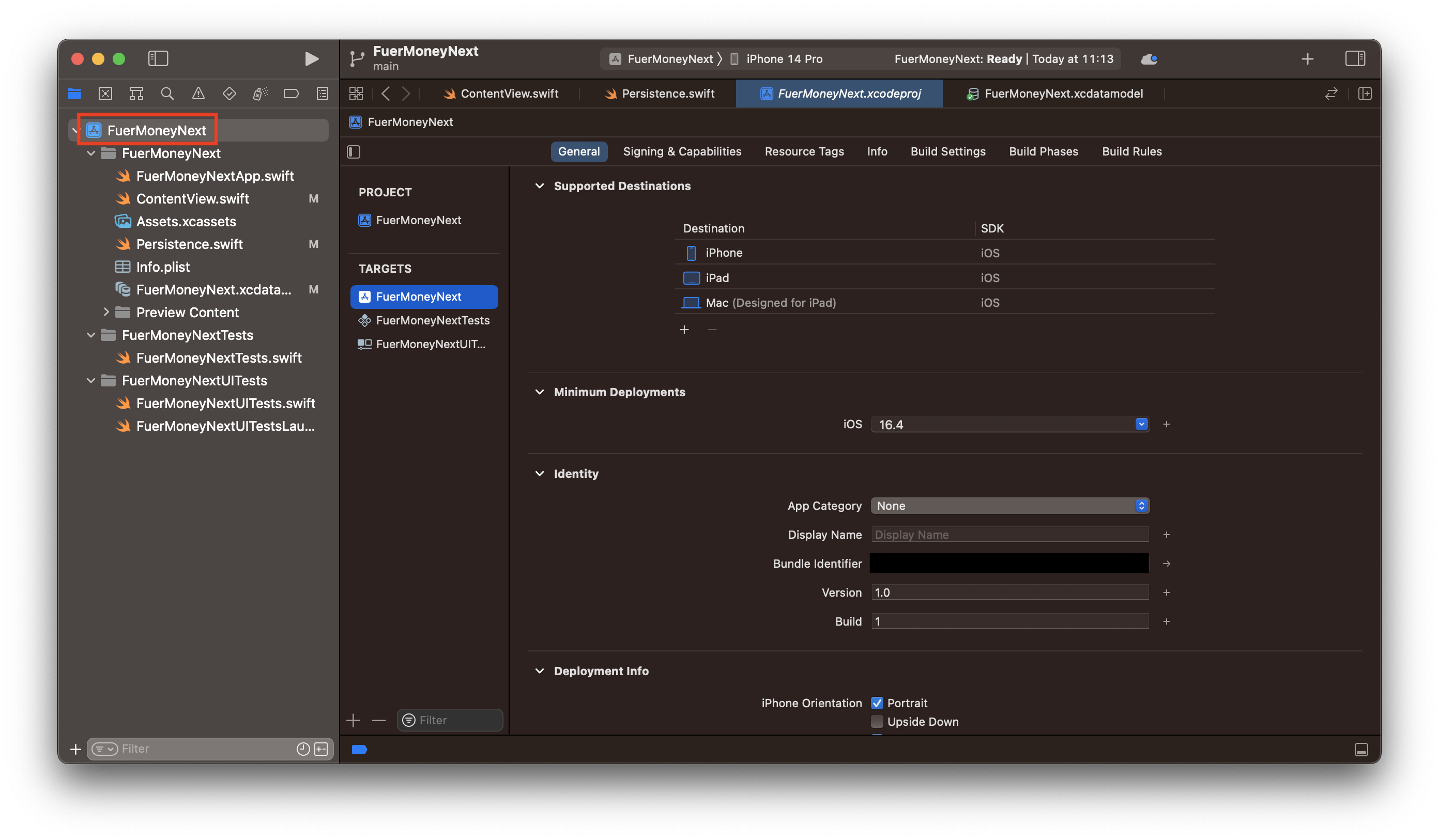Open the Report navigator icon
Viewport: 1439px width, 840px height.
[322, 93]
